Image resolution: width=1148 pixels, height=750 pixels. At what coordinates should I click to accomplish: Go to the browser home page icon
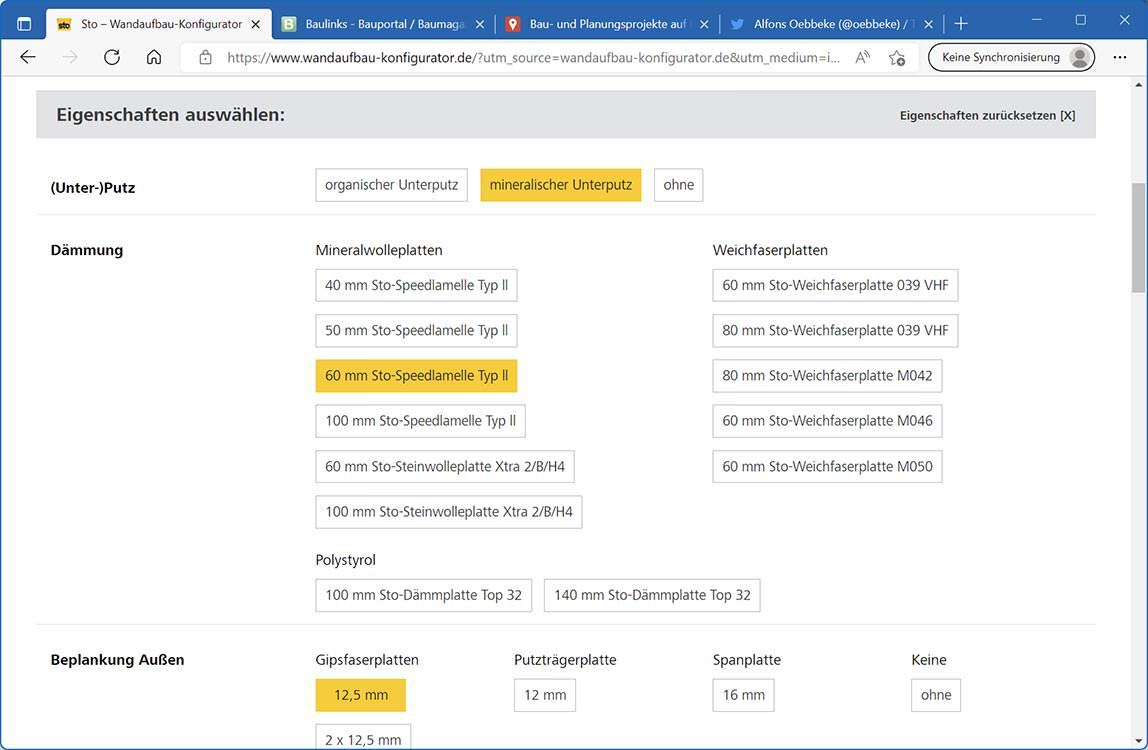(x=154, y=57)
